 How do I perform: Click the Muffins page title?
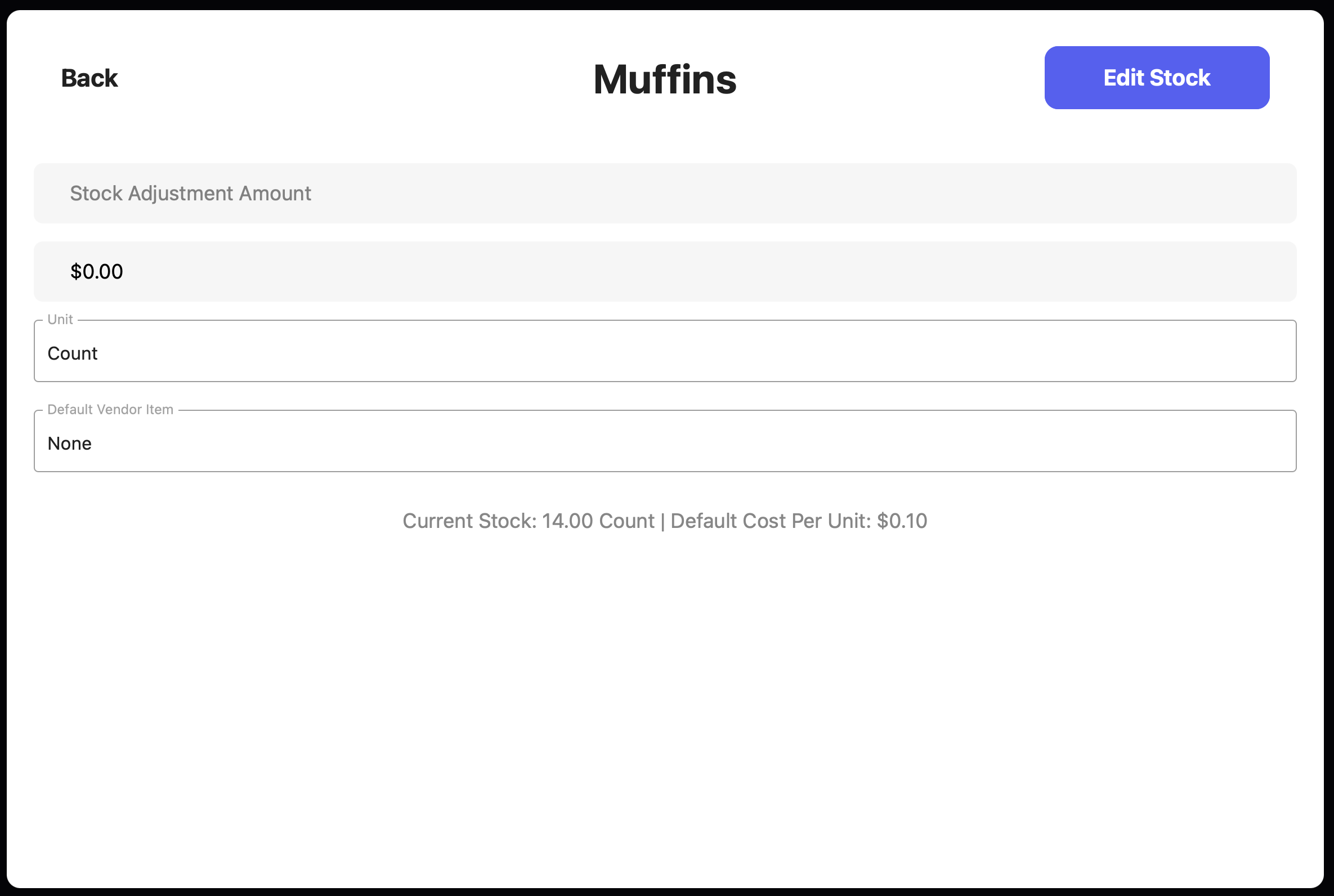[665, 79]
